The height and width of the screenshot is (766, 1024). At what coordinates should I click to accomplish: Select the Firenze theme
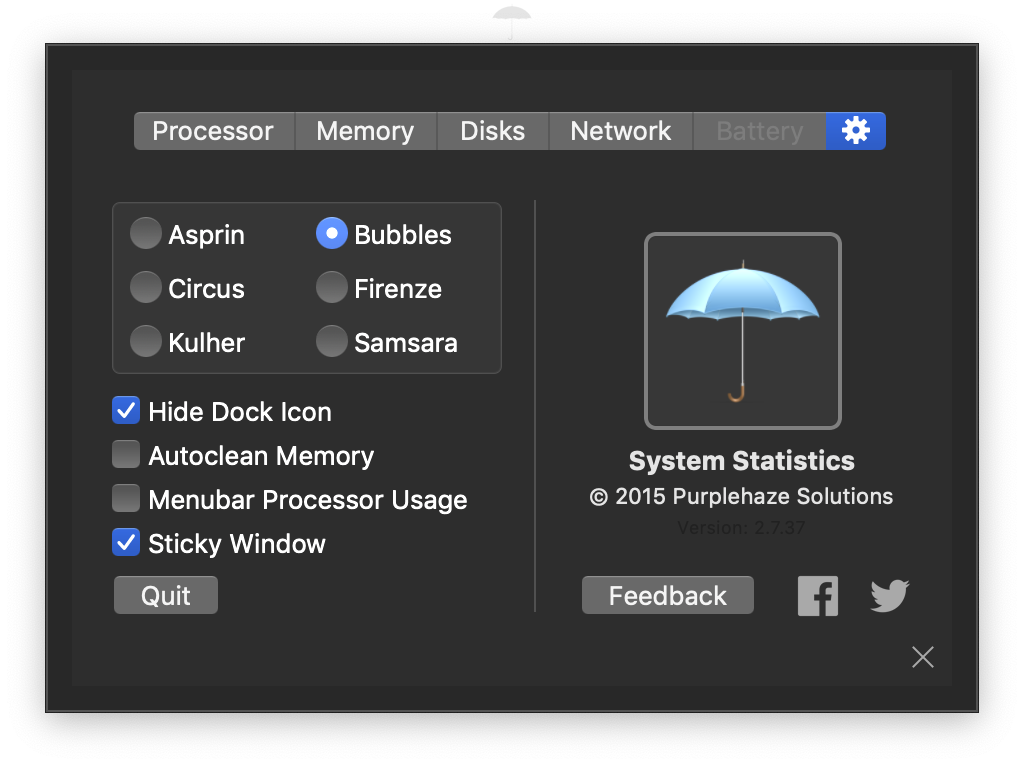pos(332,288)
